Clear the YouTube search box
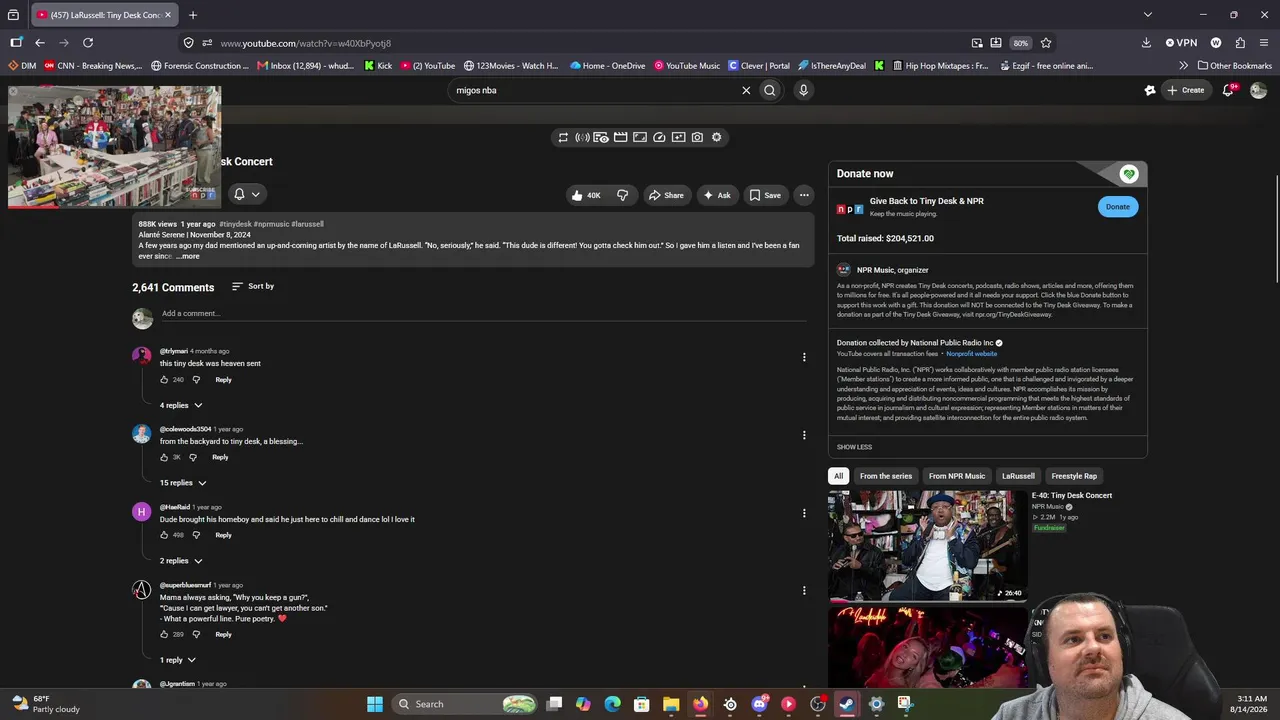 pos(746,90)
